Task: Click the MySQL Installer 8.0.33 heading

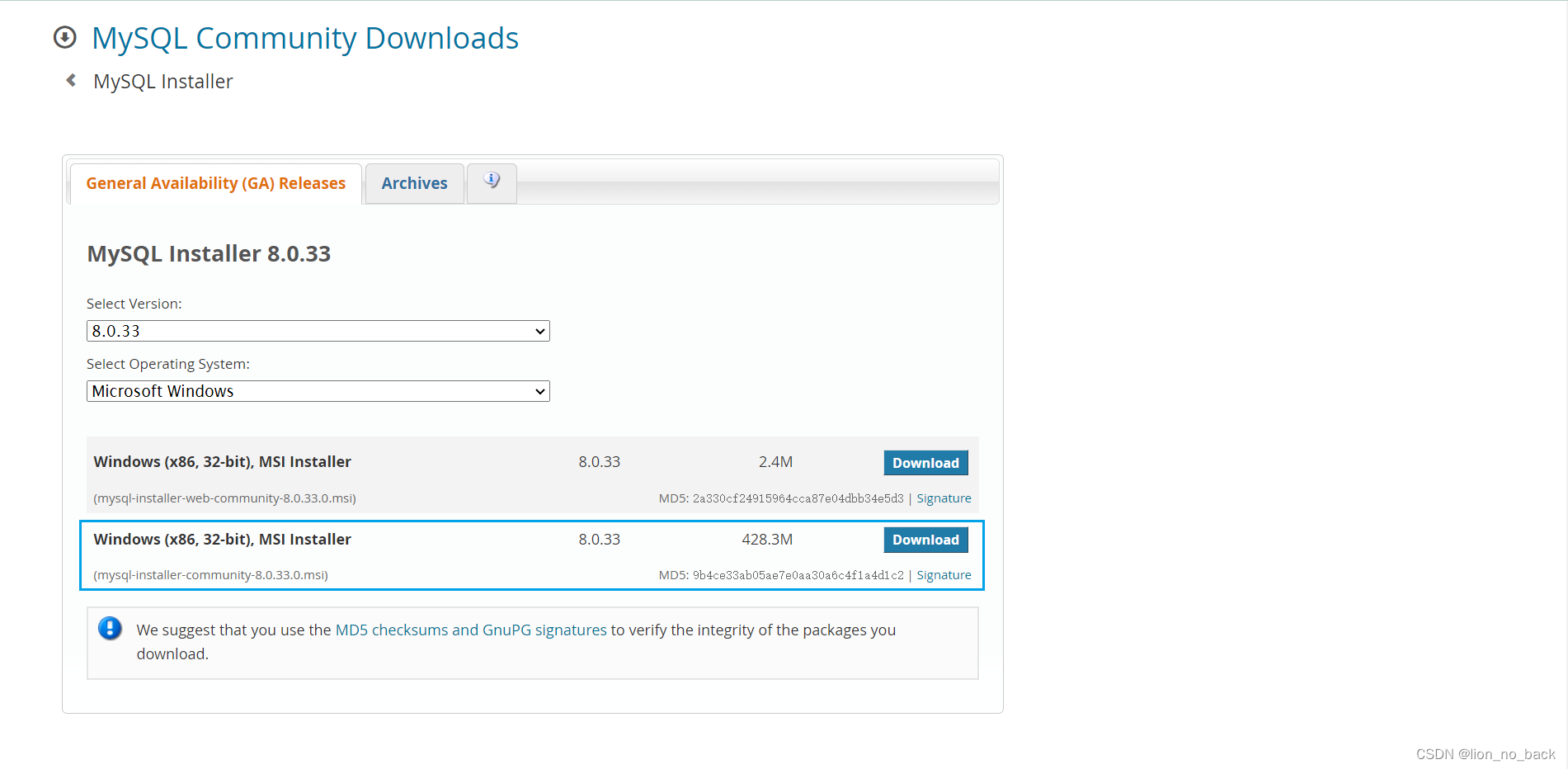Action: [x=209, y=253]
